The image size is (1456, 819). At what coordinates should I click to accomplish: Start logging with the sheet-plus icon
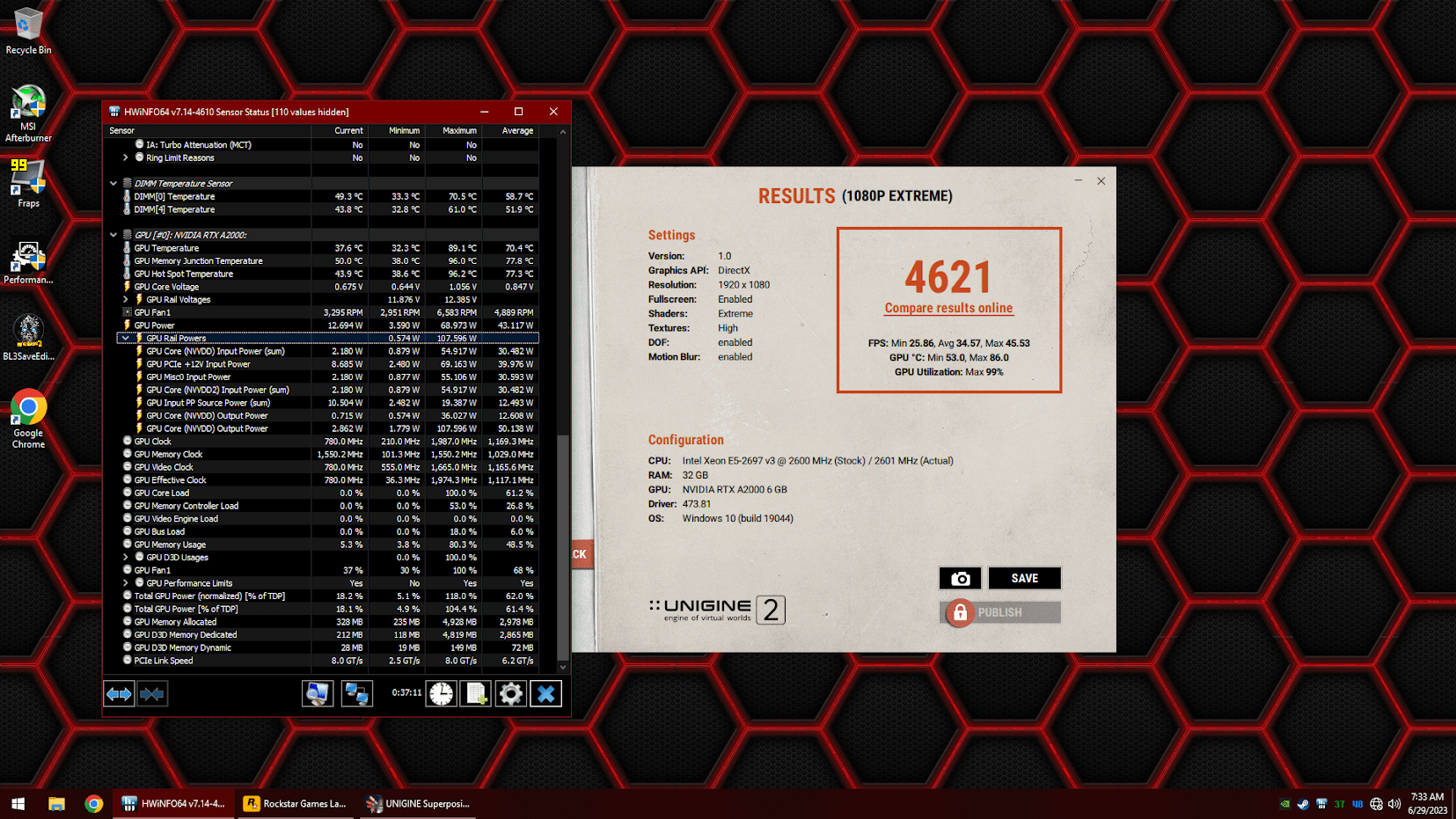coord(476,694)
